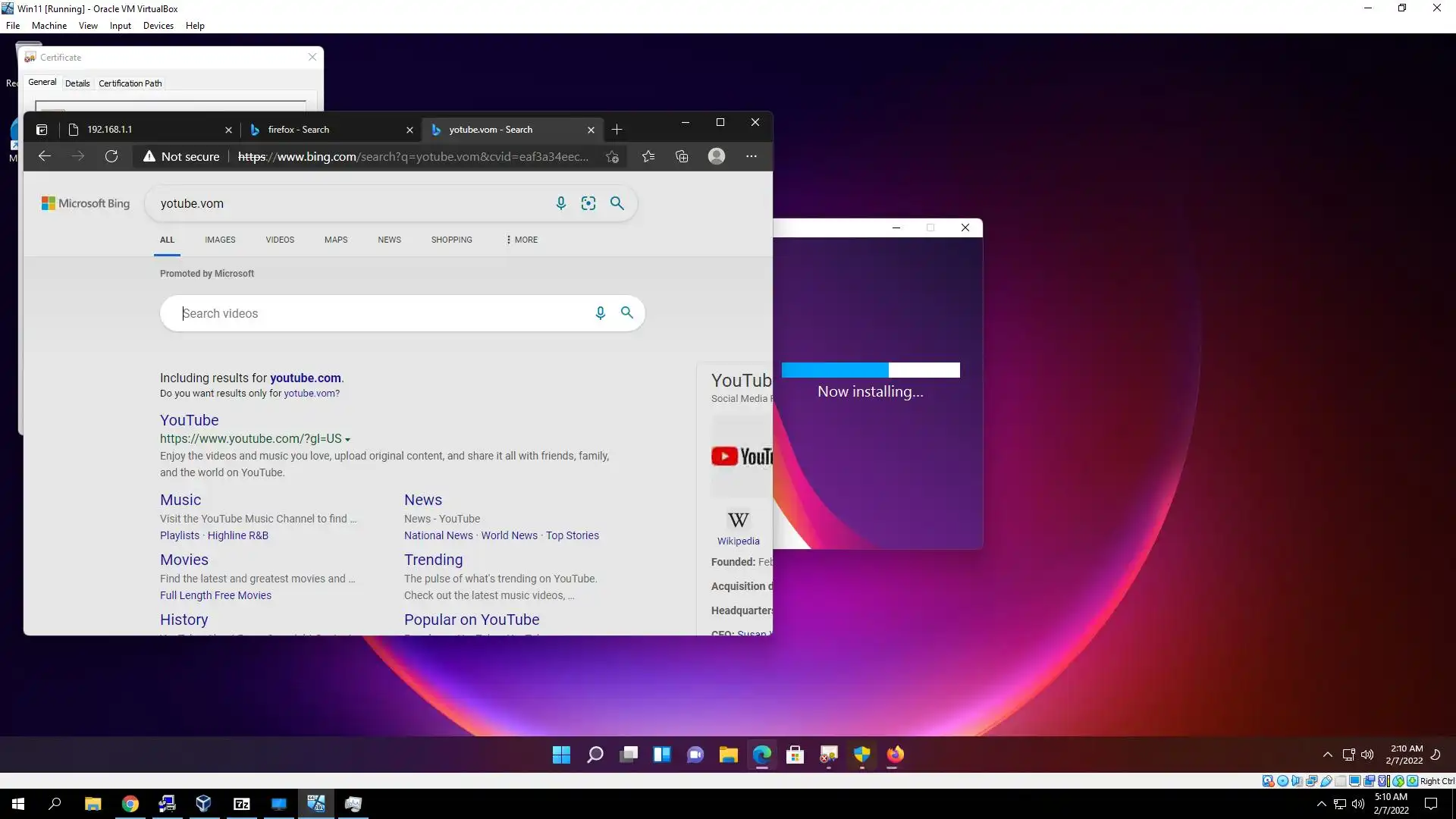Viewport: 1456px width, 819px height.
Task: Open Microsoft Store in guest taskbar
Action: pyautogui.click(x=795, y=755)
